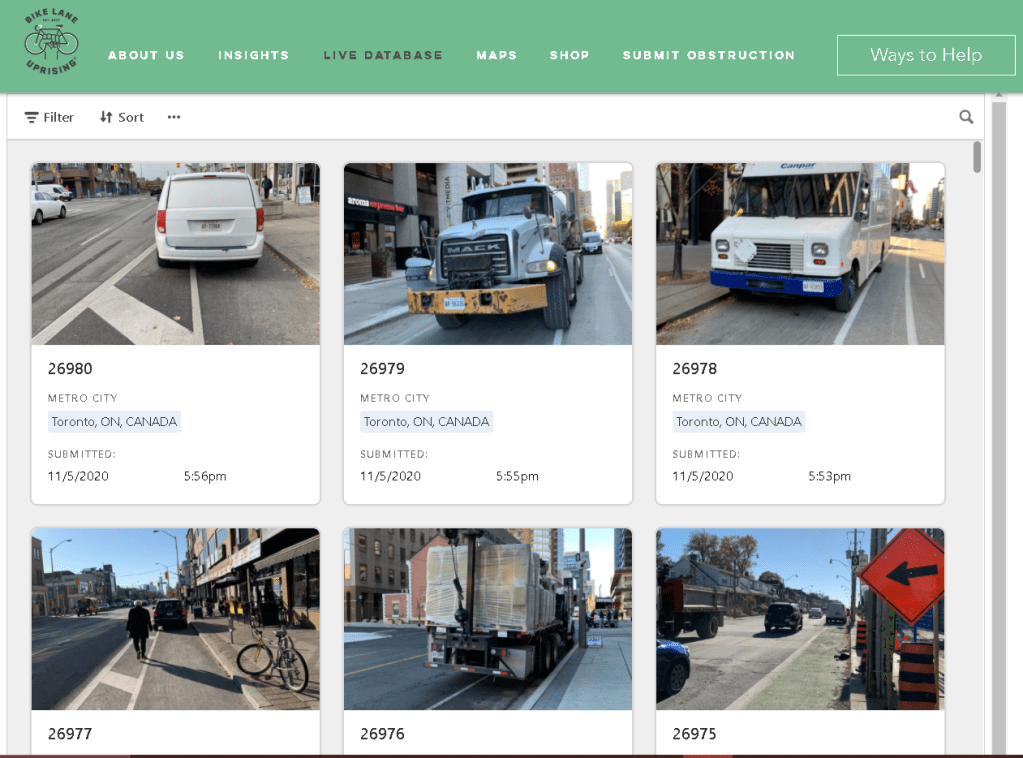
Task: Open the Mack truck photo for 26979
Action: (488, 254)
